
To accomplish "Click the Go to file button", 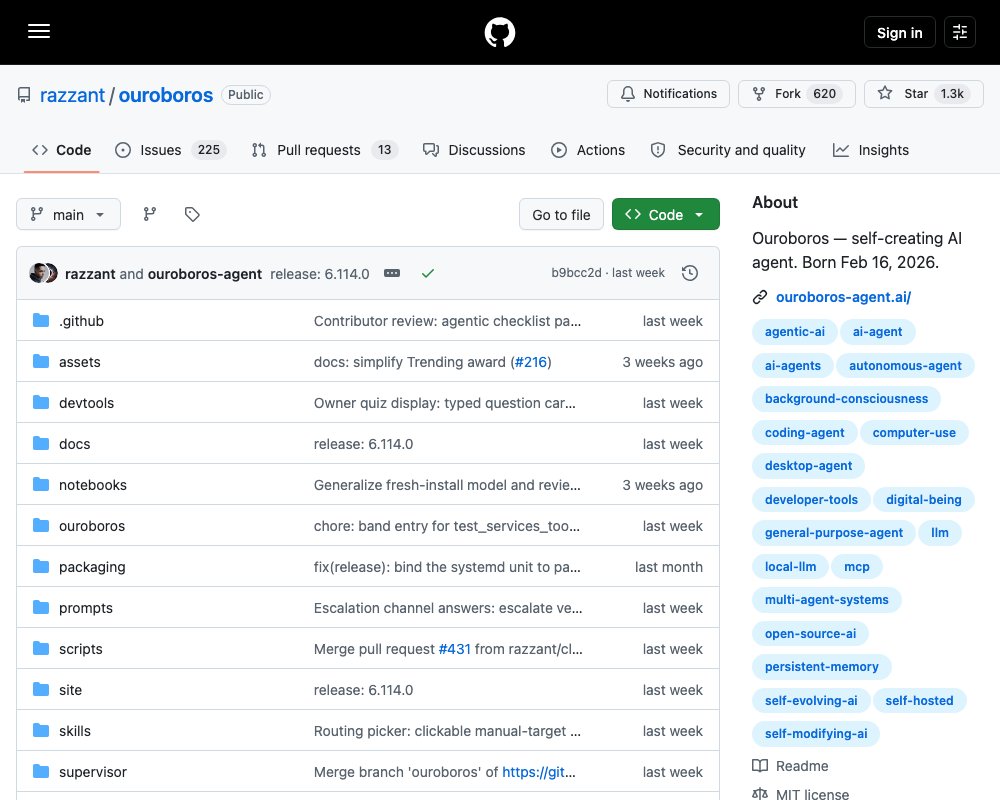I will (561, 214).
